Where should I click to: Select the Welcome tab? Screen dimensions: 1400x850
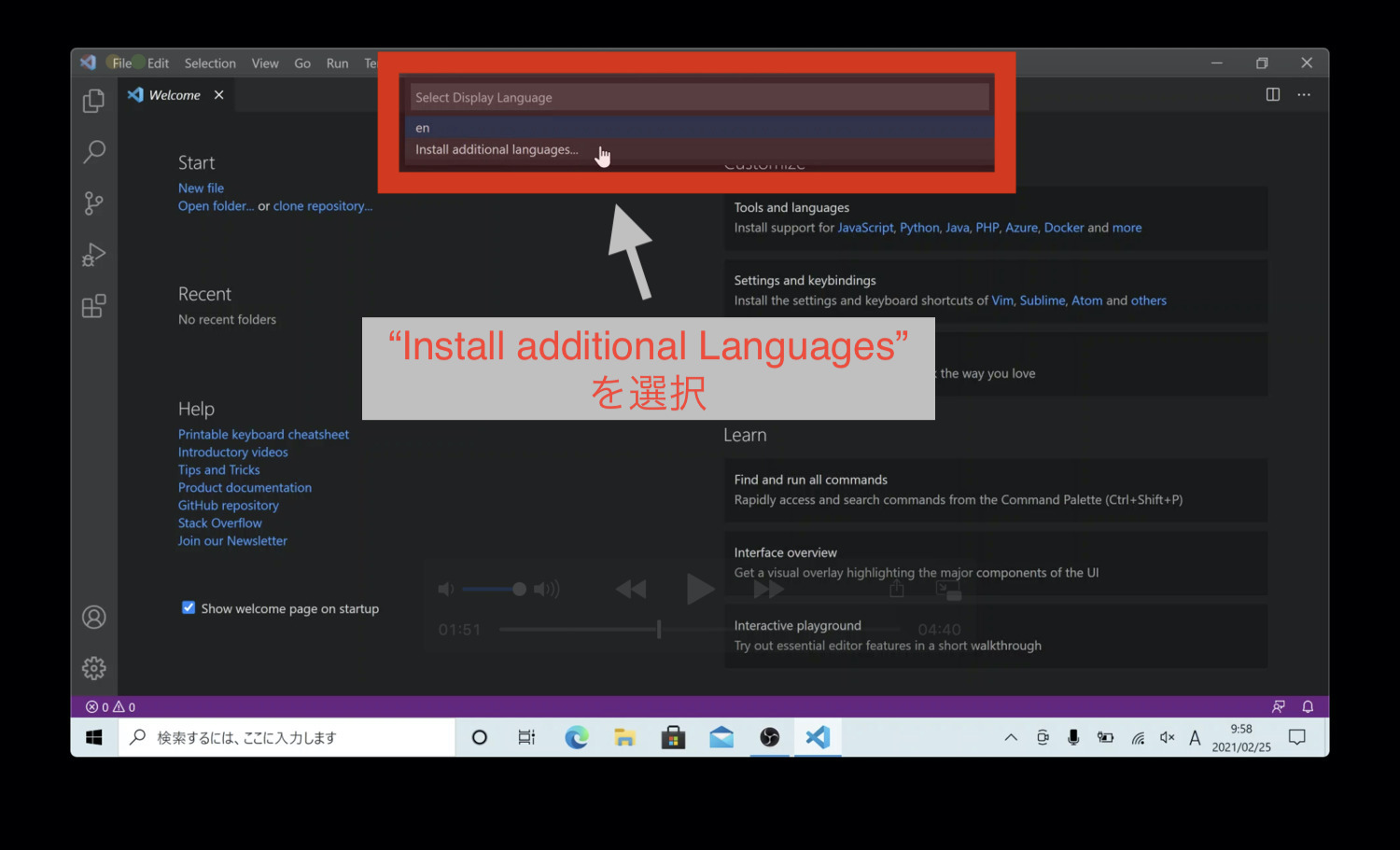176,95
